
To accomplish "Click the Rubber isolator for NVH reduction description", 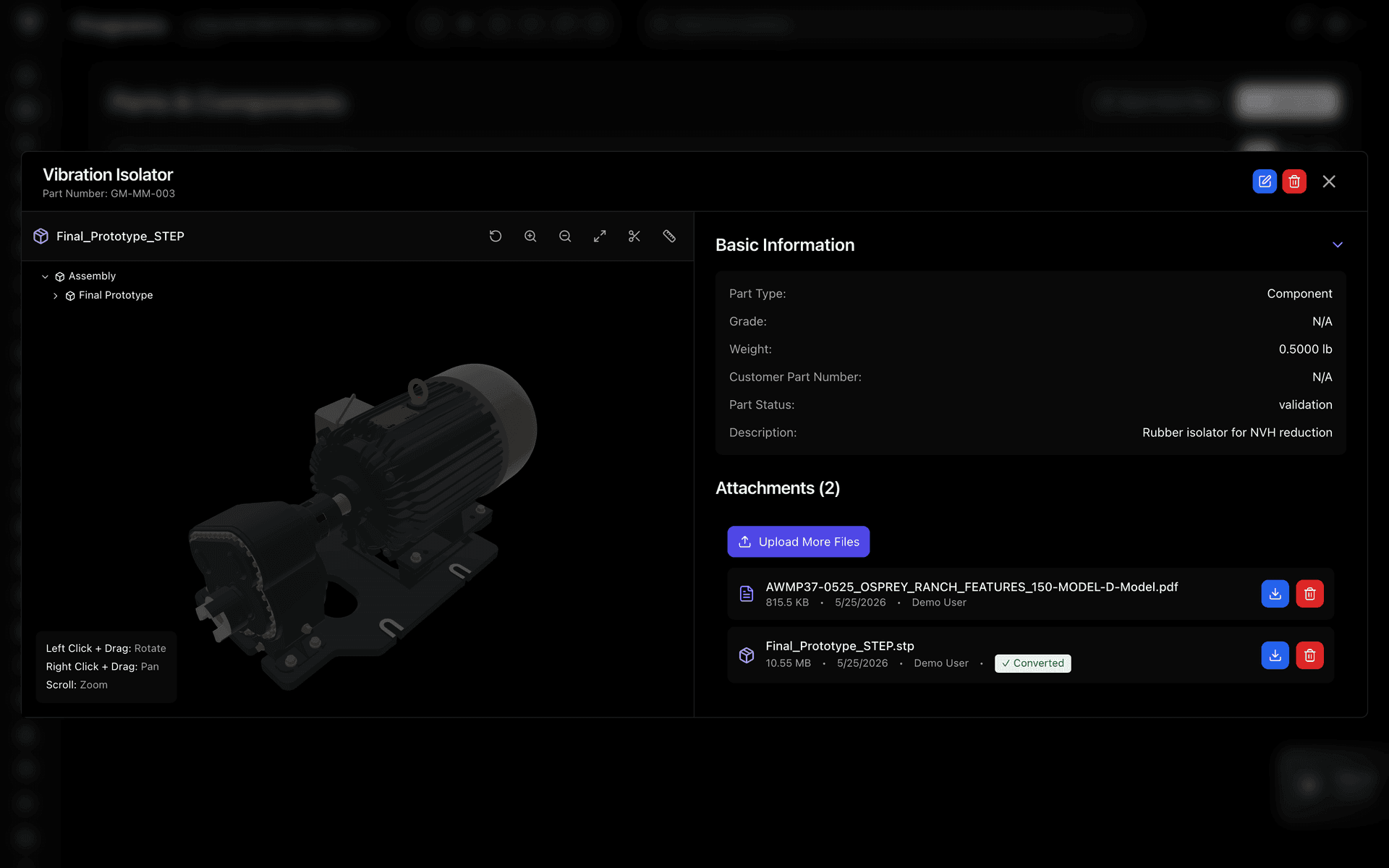I will click(x=1237, y=433).
